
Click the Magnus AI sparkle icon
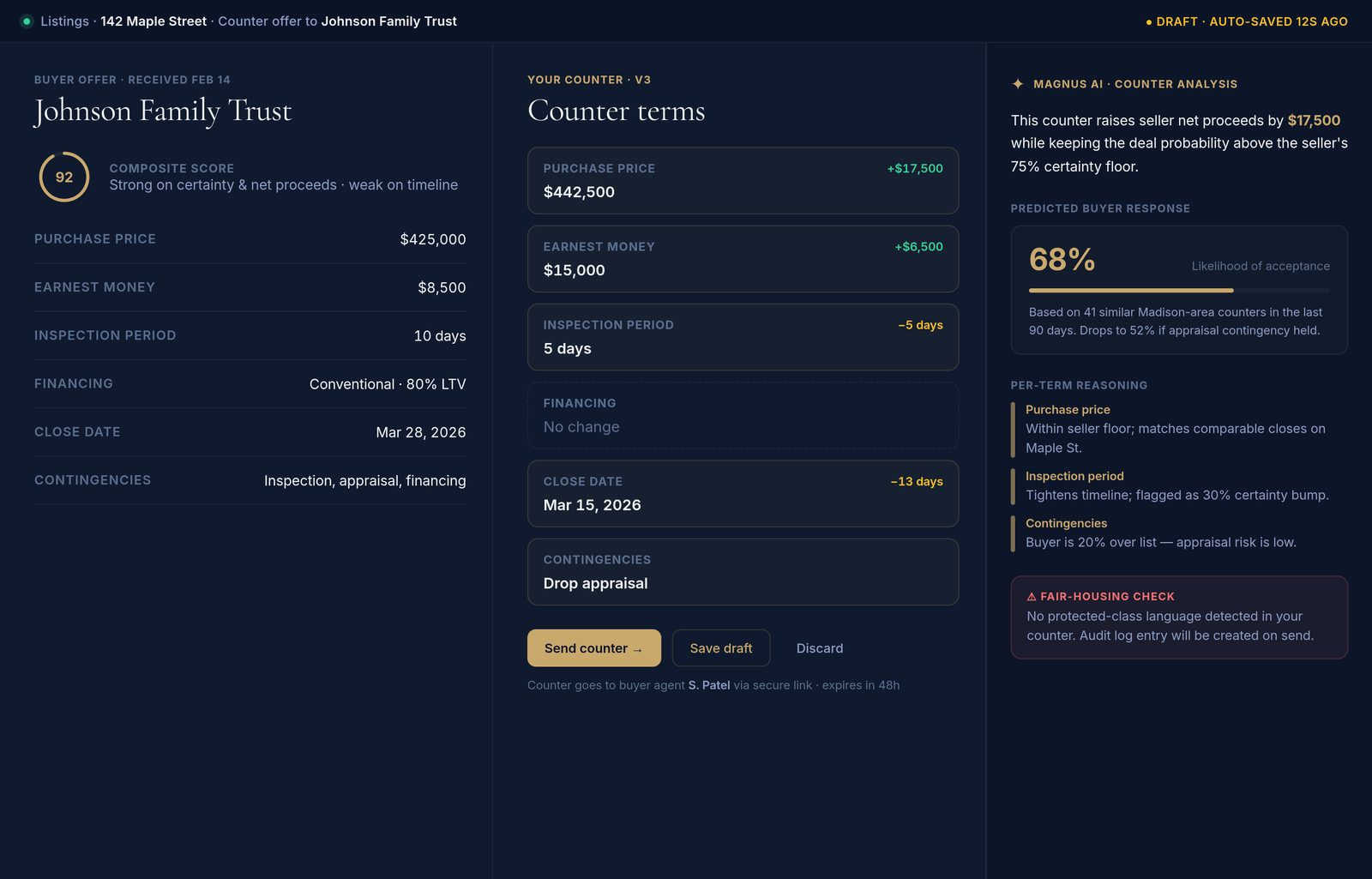1018,84
